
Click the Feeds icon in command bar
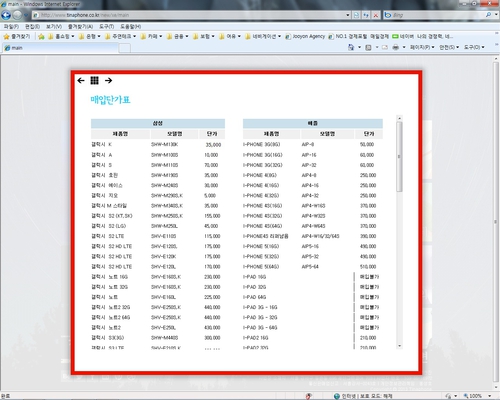point(368,47)
